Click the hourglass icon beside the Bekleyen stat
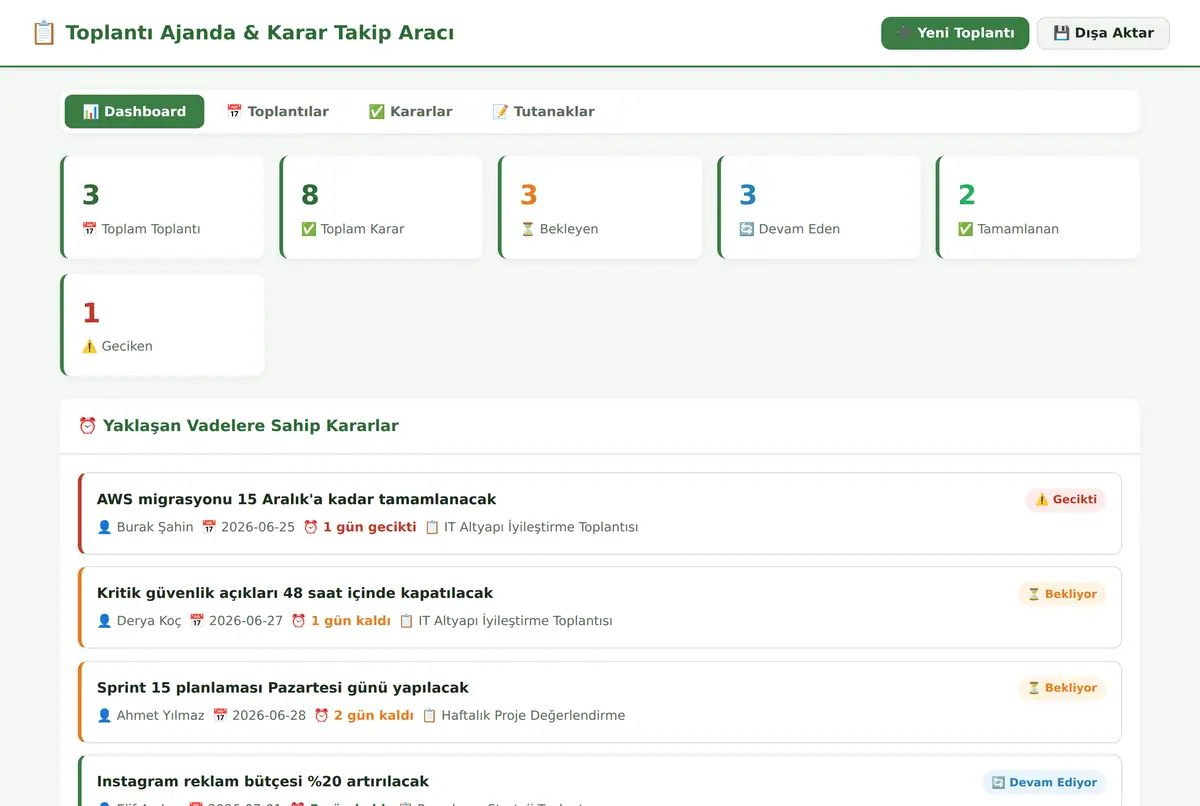Viewport: 1200px width, 806px height. [x=527, y=229]
